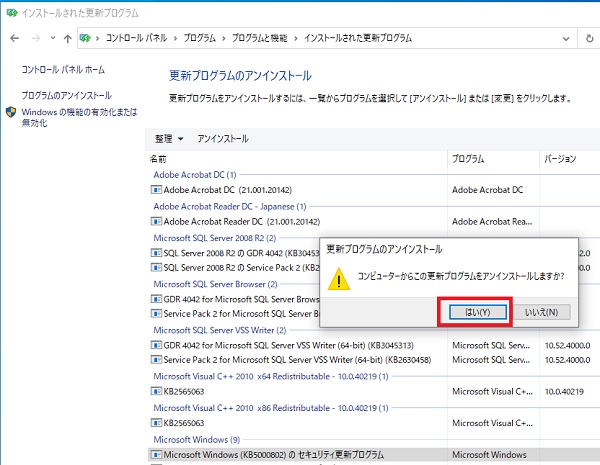Image resolution: width=600 pixels, height=465 pixels.
Task: Collapse Microsoft SQL Server VSS Writer (2) group
Action: point(220,330)
